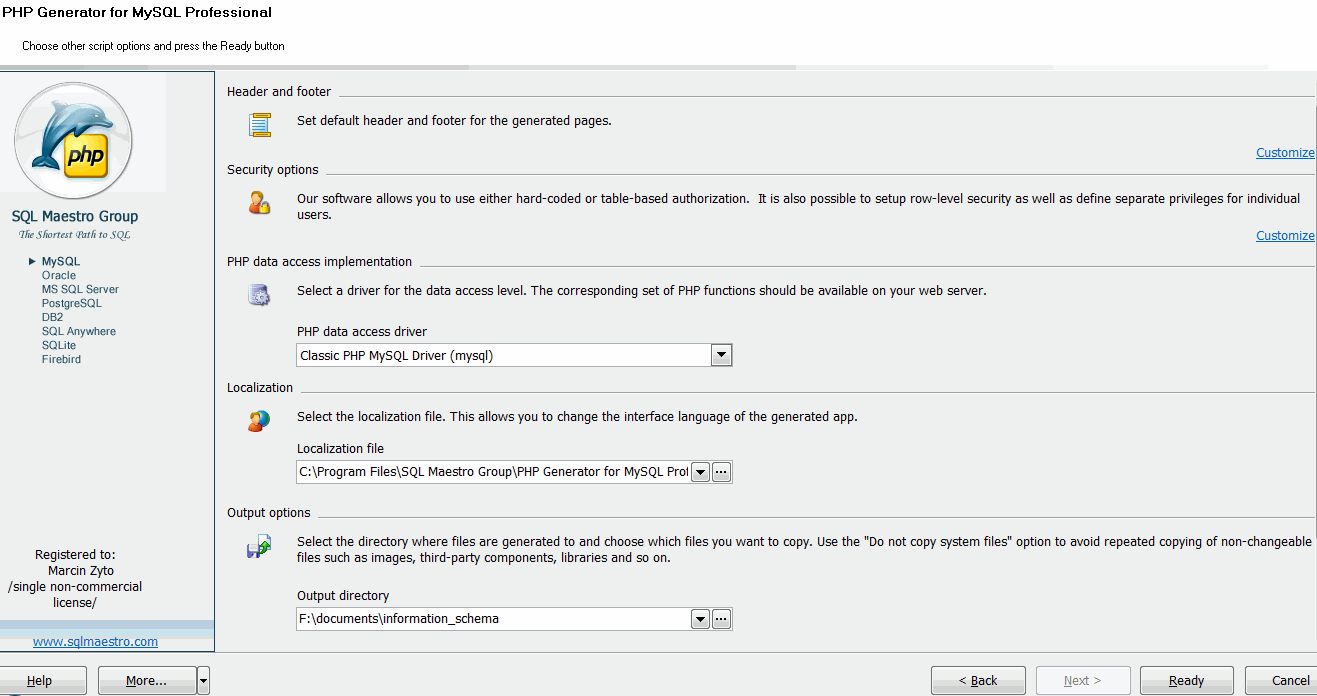
Task: Click the Localization section heading
Action: coord(260,388)
